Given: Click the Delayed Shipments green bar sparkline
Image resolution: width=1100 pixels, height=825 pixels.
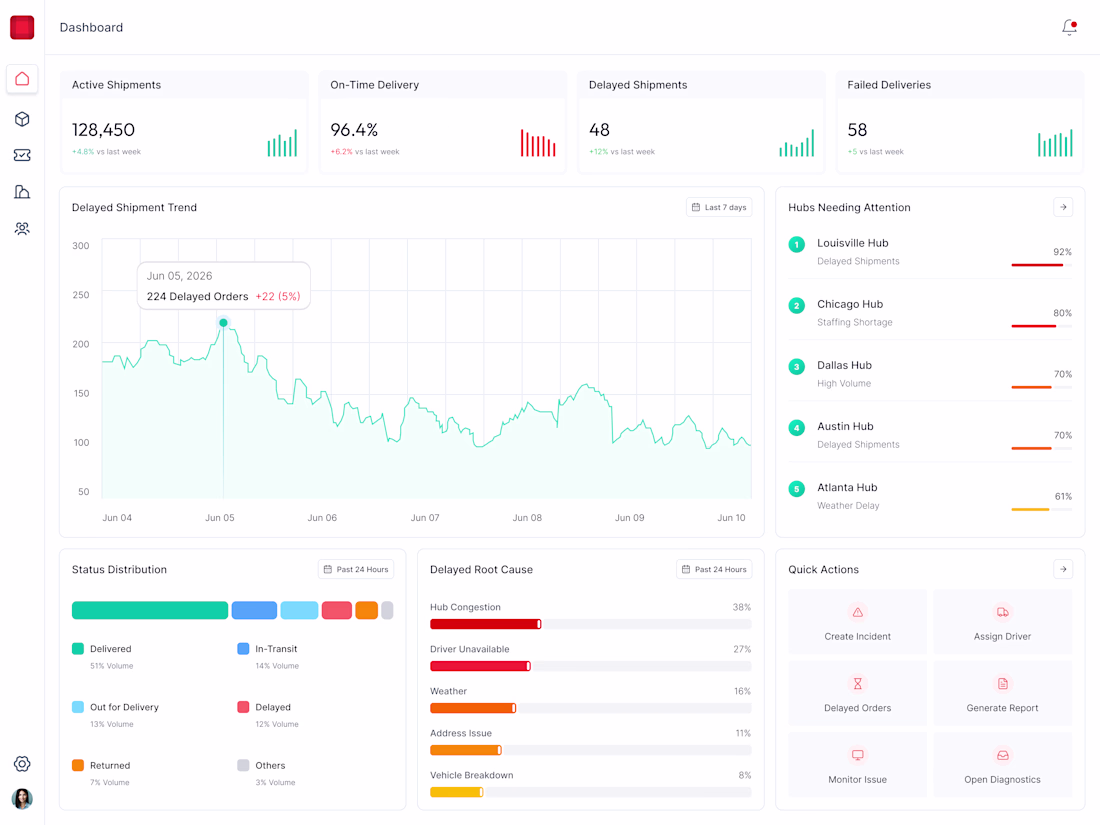Looking at the screenshot, I should click(796, 142).
